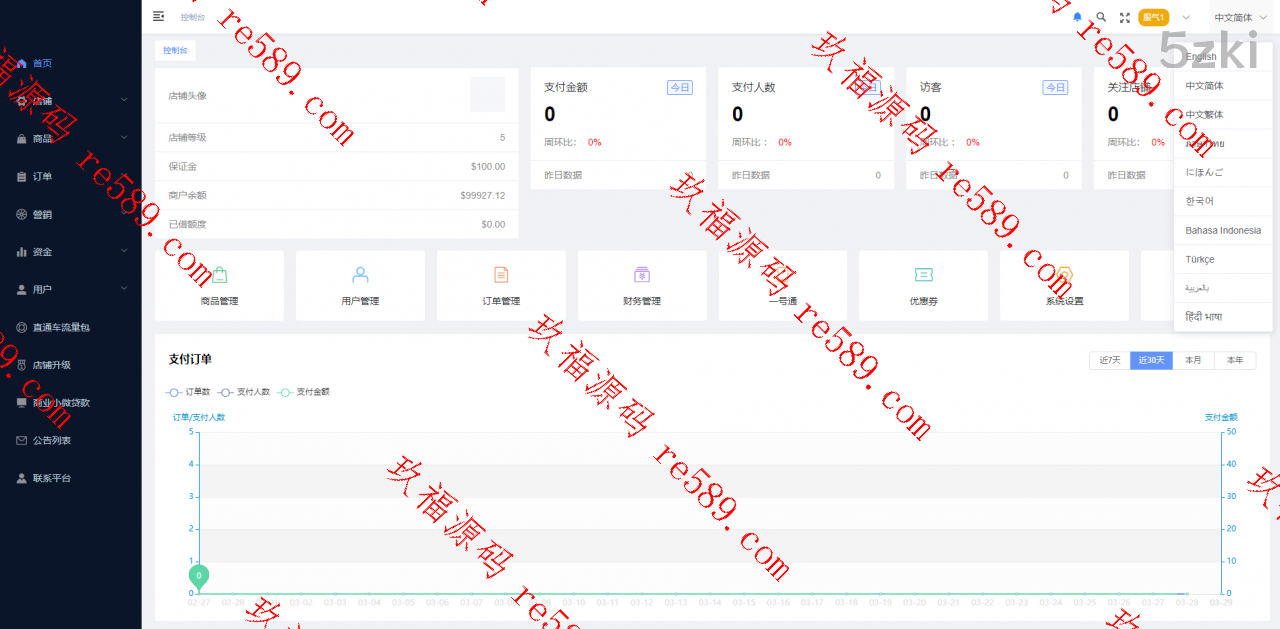Viewport: 1280px width, 629px height.
Task: Open search with the magnifier icon
Action: pyautogui.click(x=1101, y=17)
